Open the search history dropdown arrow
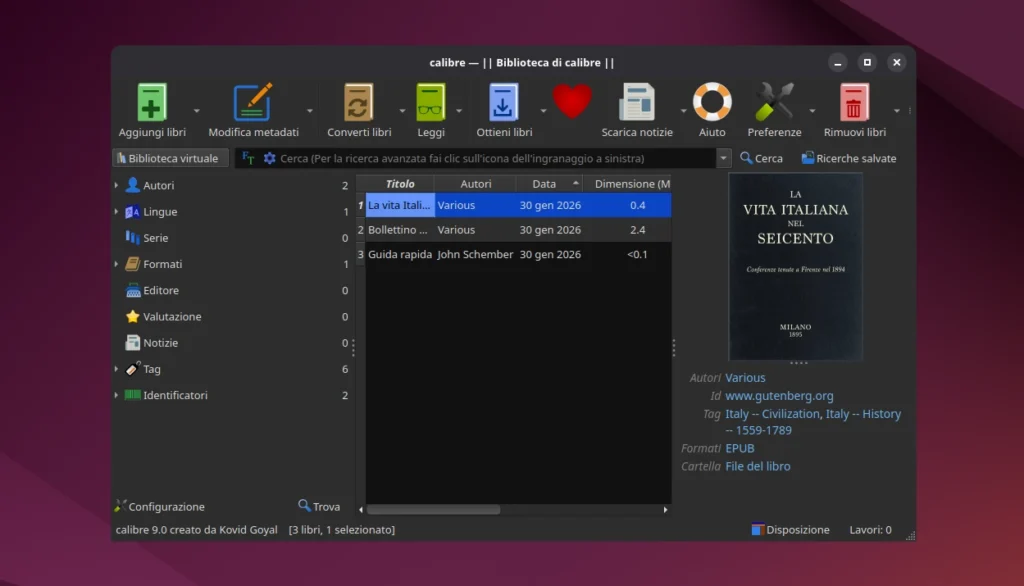Screen dimensions: 1024x586 [722, 157]
